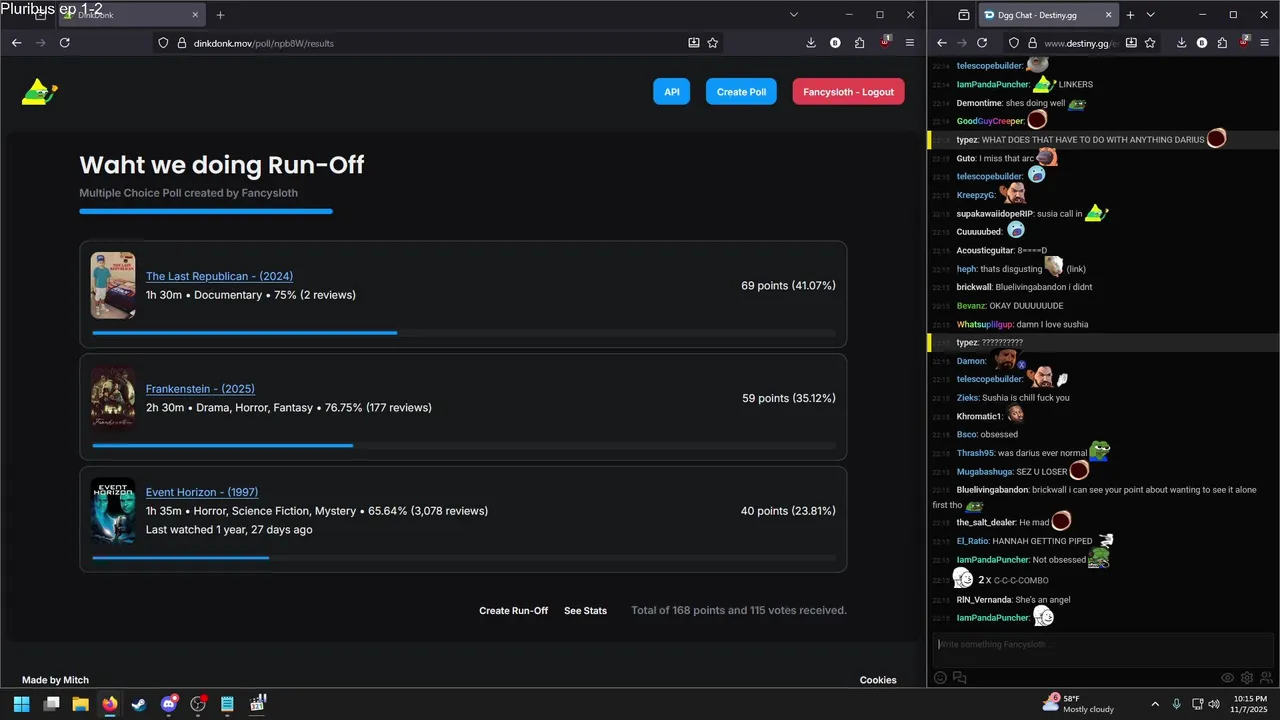
Task: Click the Create Run-Off link
Action: tap(513, 610)
